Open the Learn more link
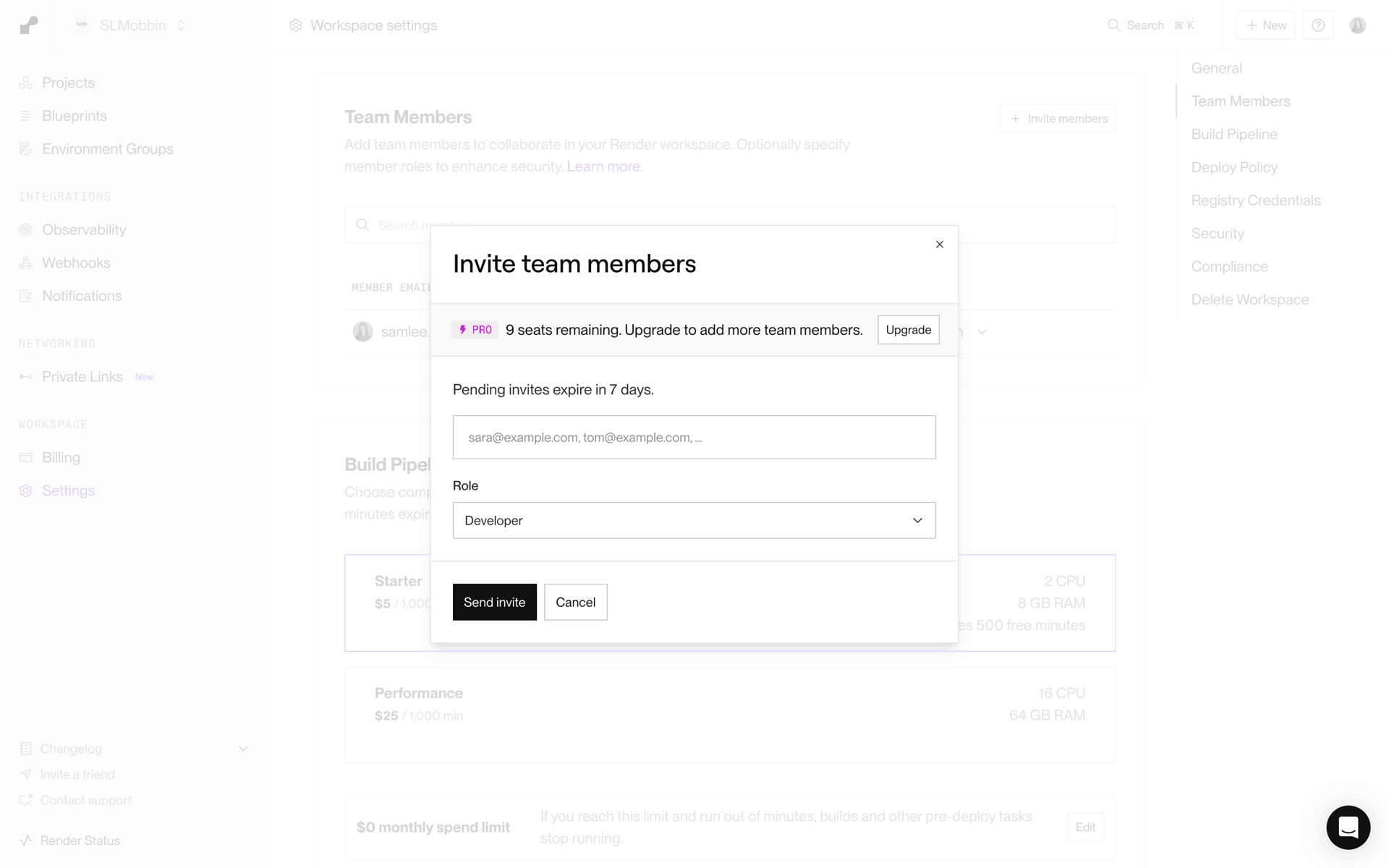 tap(605, 166)
